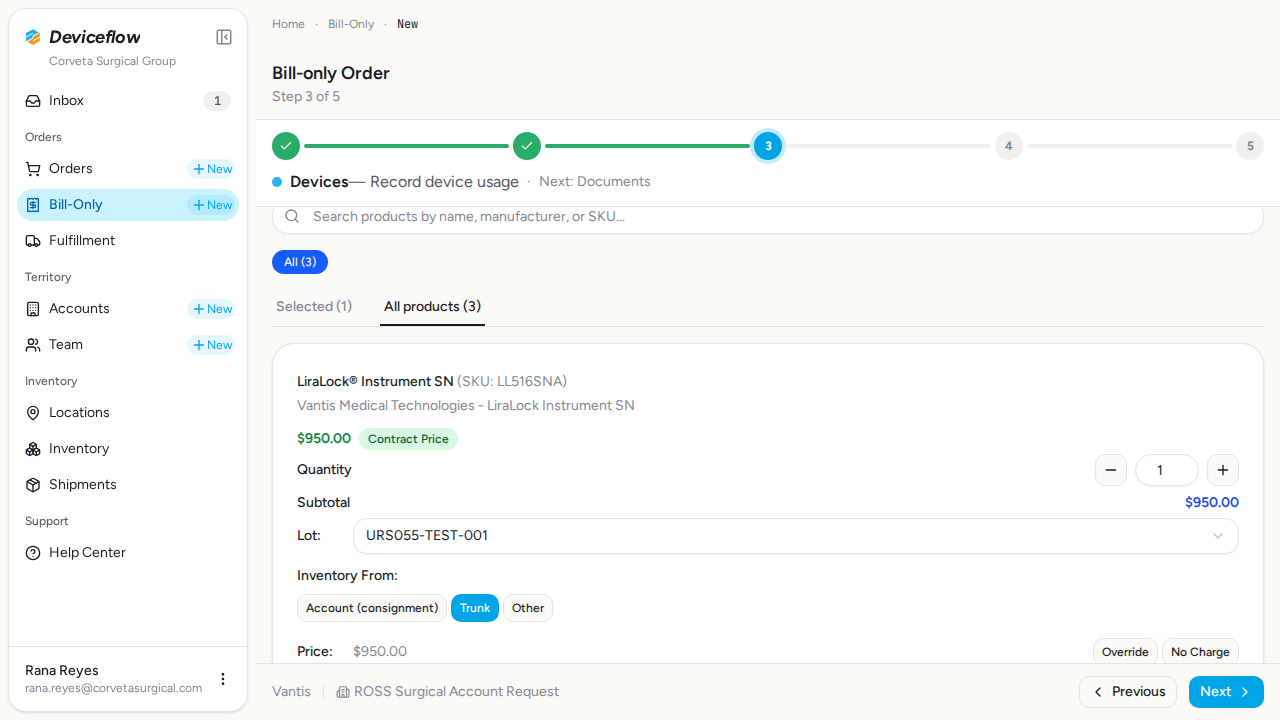This screenshot has width=1280, height=720.
Task: Go to Home breadcrumb
Action: coord(288,24)
